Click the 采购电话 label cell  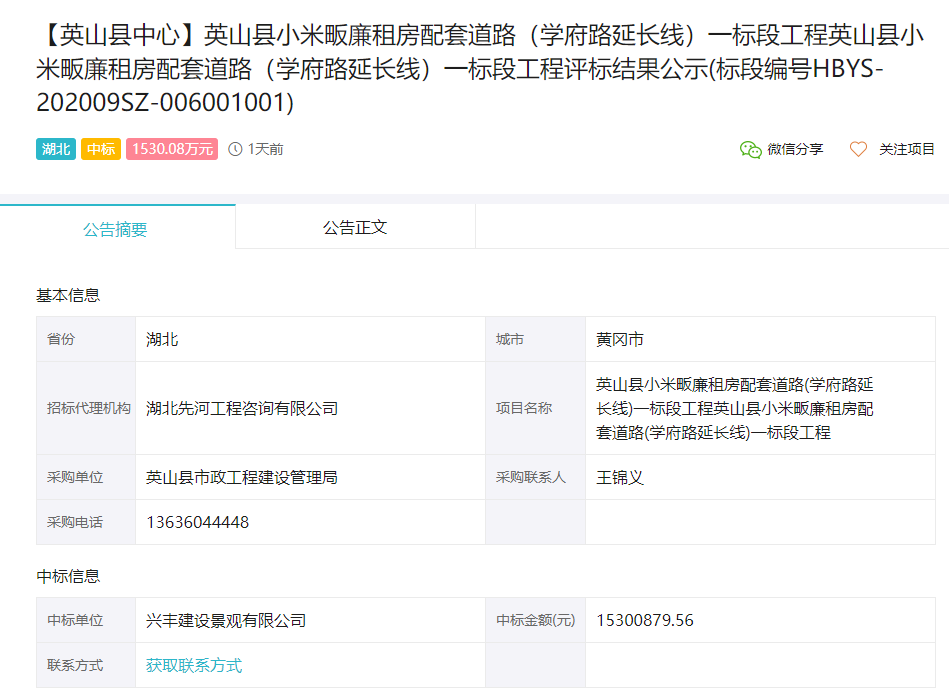pos(86,522)
